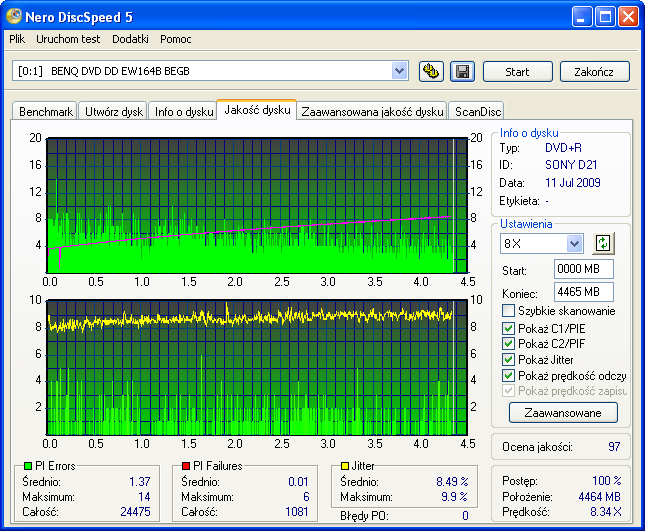This screenshot has height=531, width=645.
Task: Click Jitter maximum value 9.9 %
Action: pos(454,496)
